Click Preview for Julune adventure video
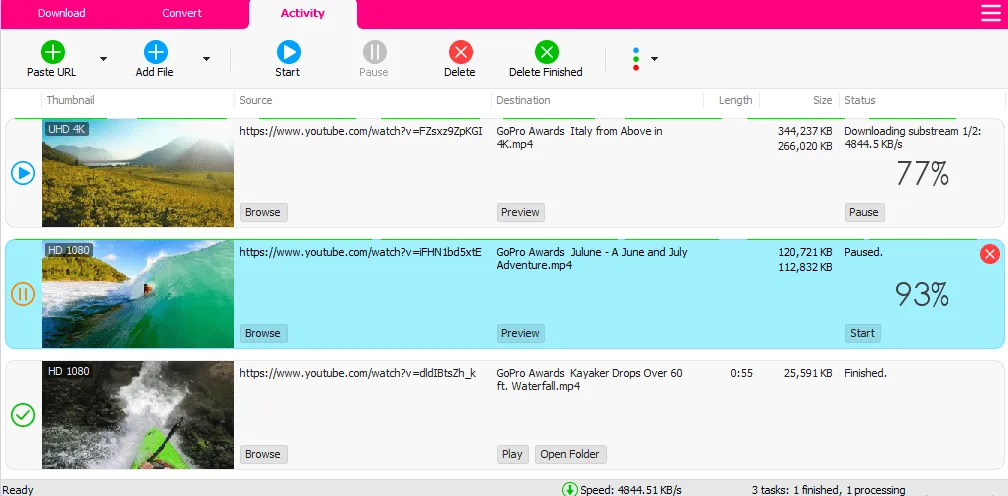Viewport: 1008px width, 496px height. (521, 333)
